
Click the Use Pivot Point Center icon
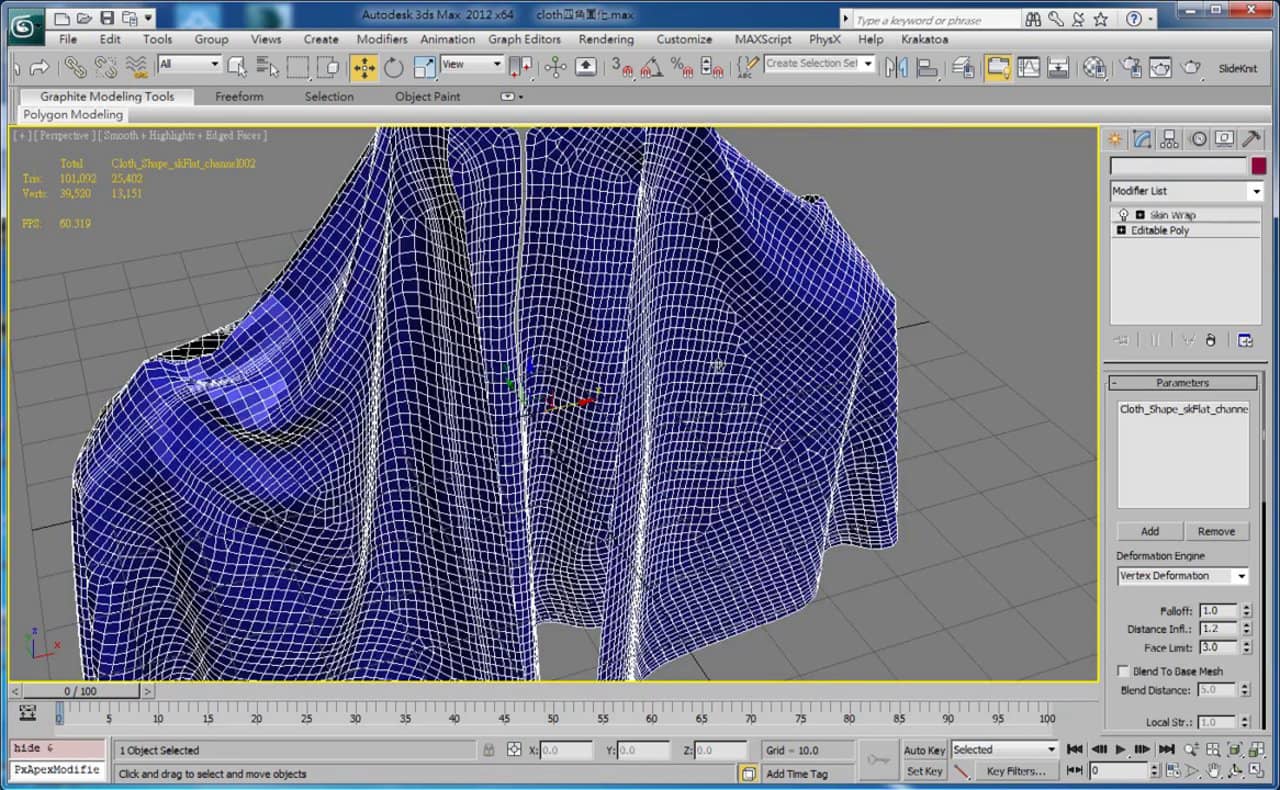520,68
